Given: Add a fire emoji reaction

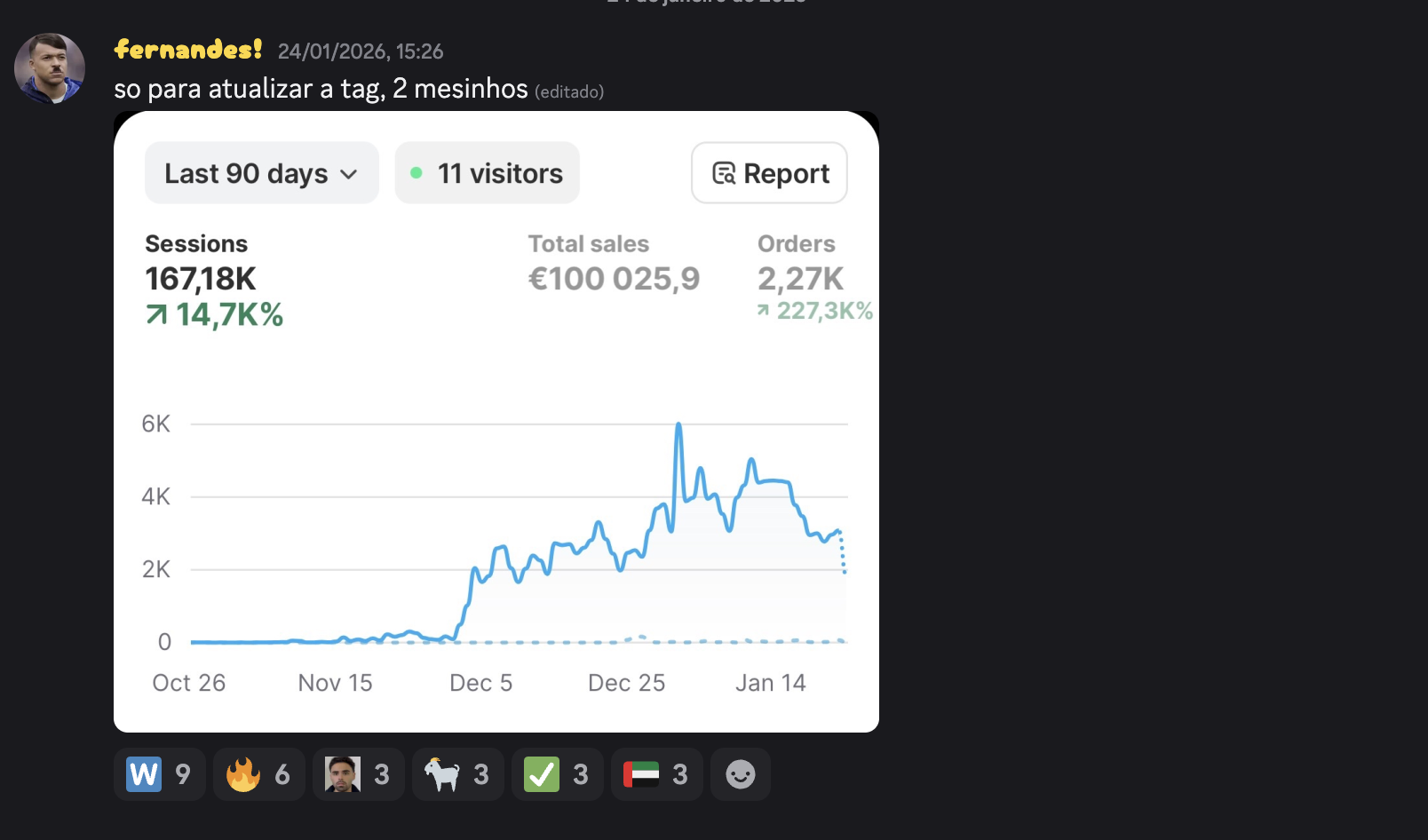Looking at the screenshot, I should 258,774.
